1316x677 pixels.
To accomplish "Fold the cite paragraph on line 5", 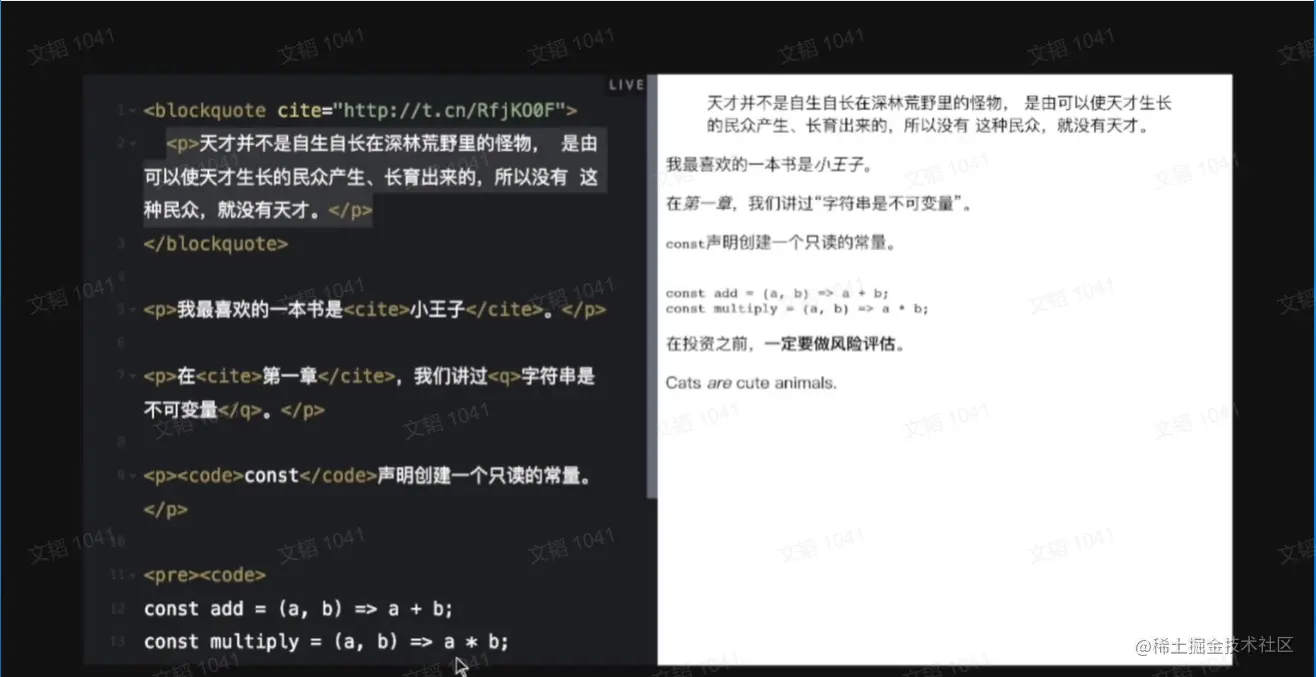I will [x=133, y=310].
